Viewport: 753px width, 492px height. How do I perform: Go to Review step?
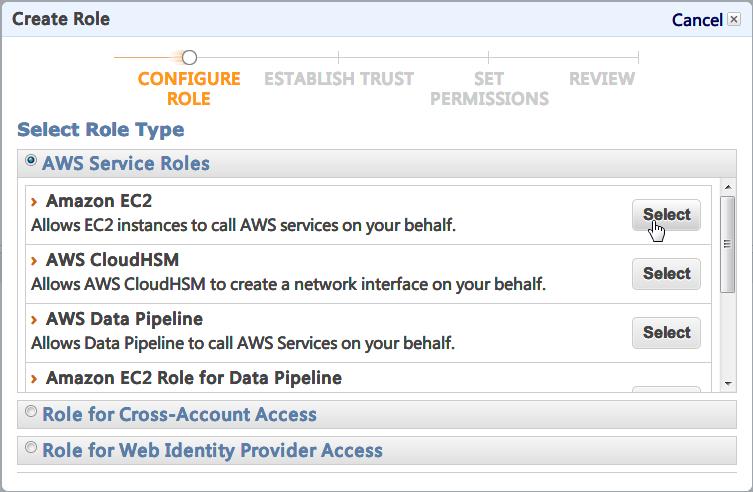tap(602, 79)
